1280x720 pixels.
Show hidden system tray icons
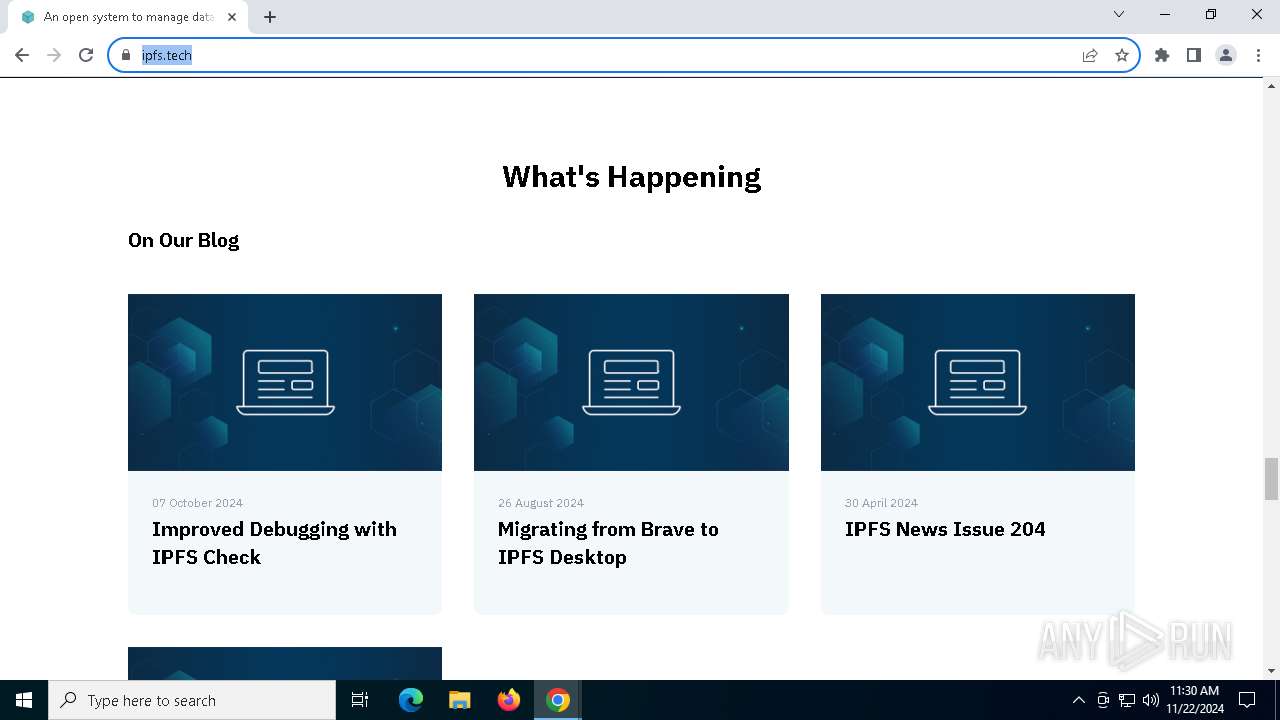pyautogui.click(x=1078, y=700)
